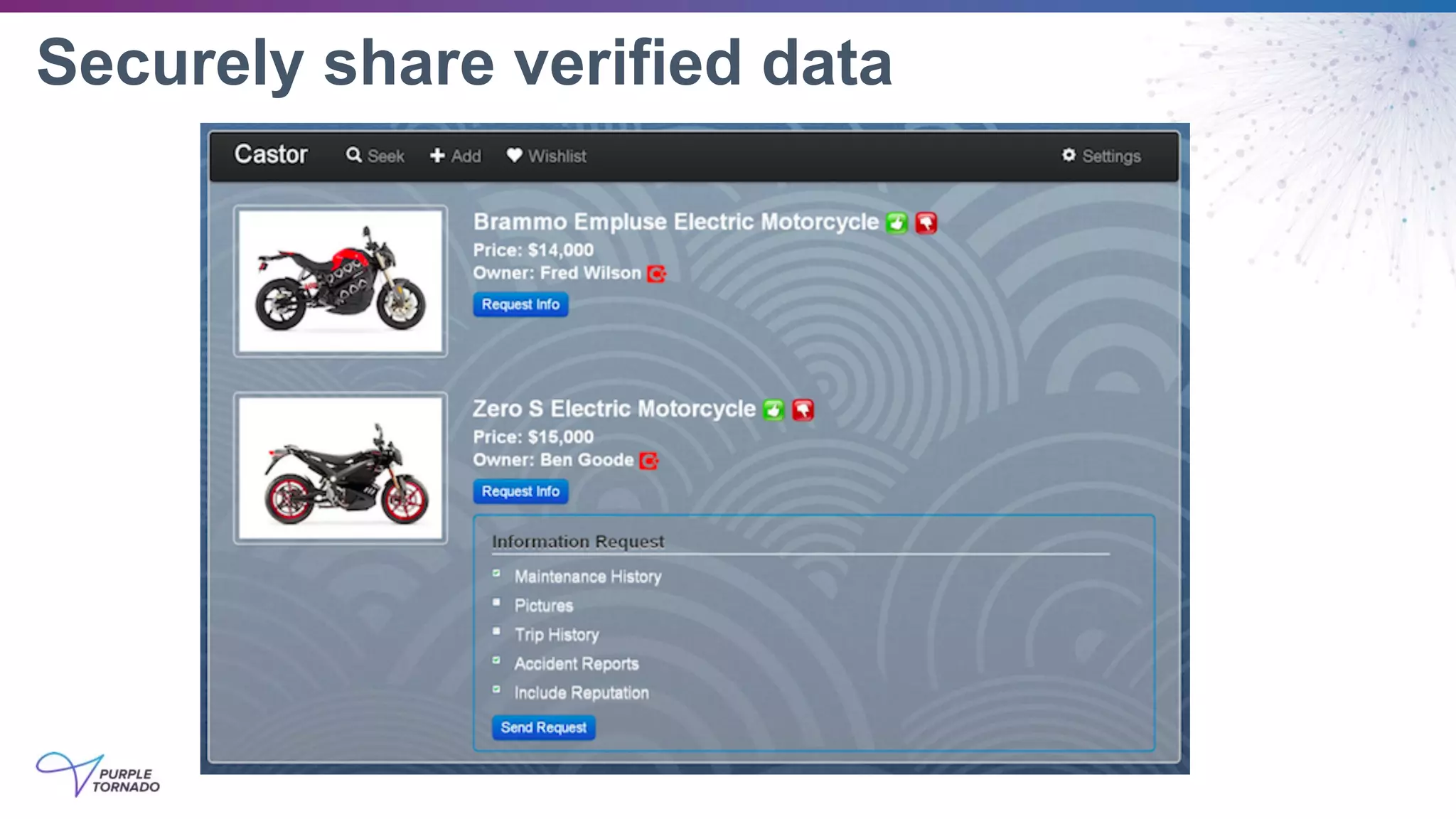
Task: Open the Wishlist menu item
Action: 547,156
